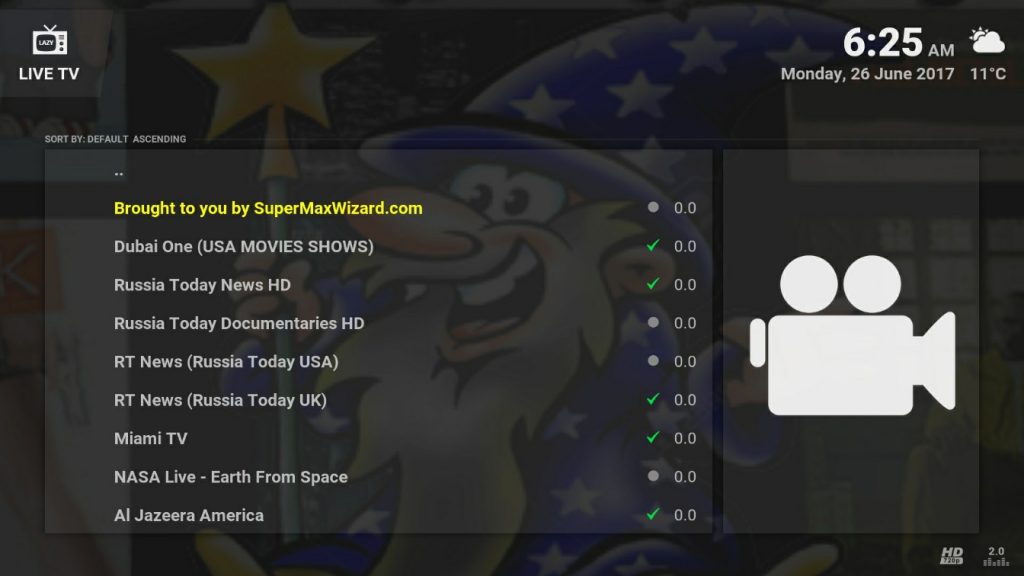The width and height of the screenshot is (1024, 576).
Task: Switch the Ascending sort order
Action: coord(159,139)
